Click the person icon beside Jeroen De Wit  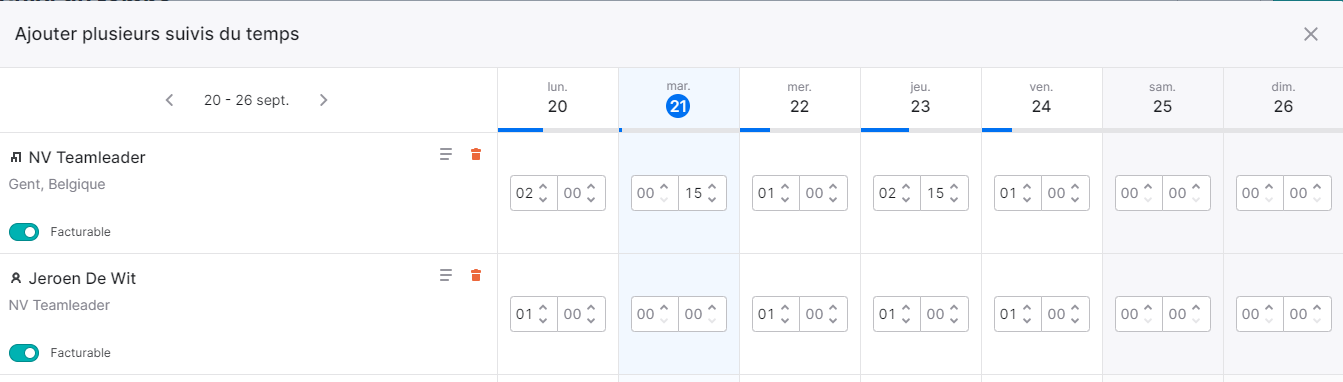click(x=16, y=279)
